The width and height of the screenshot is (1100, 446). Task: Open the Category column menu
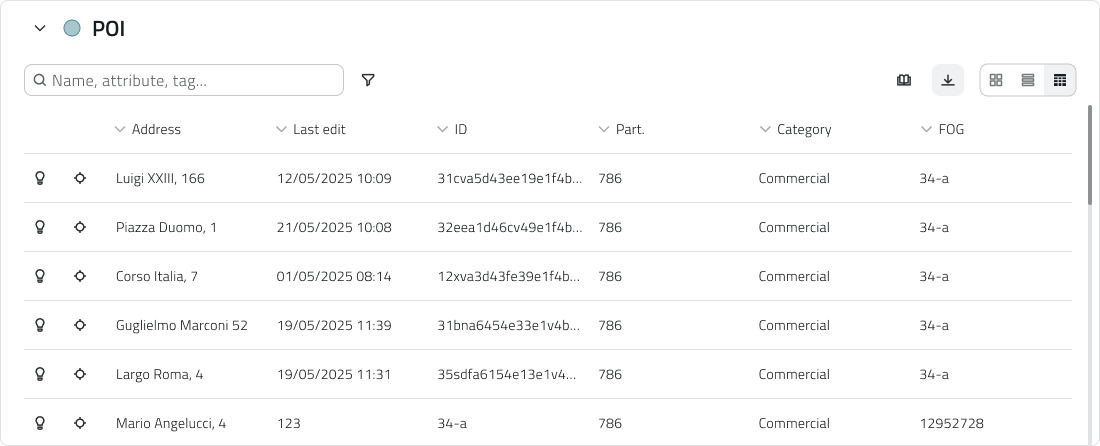[766, 129]
